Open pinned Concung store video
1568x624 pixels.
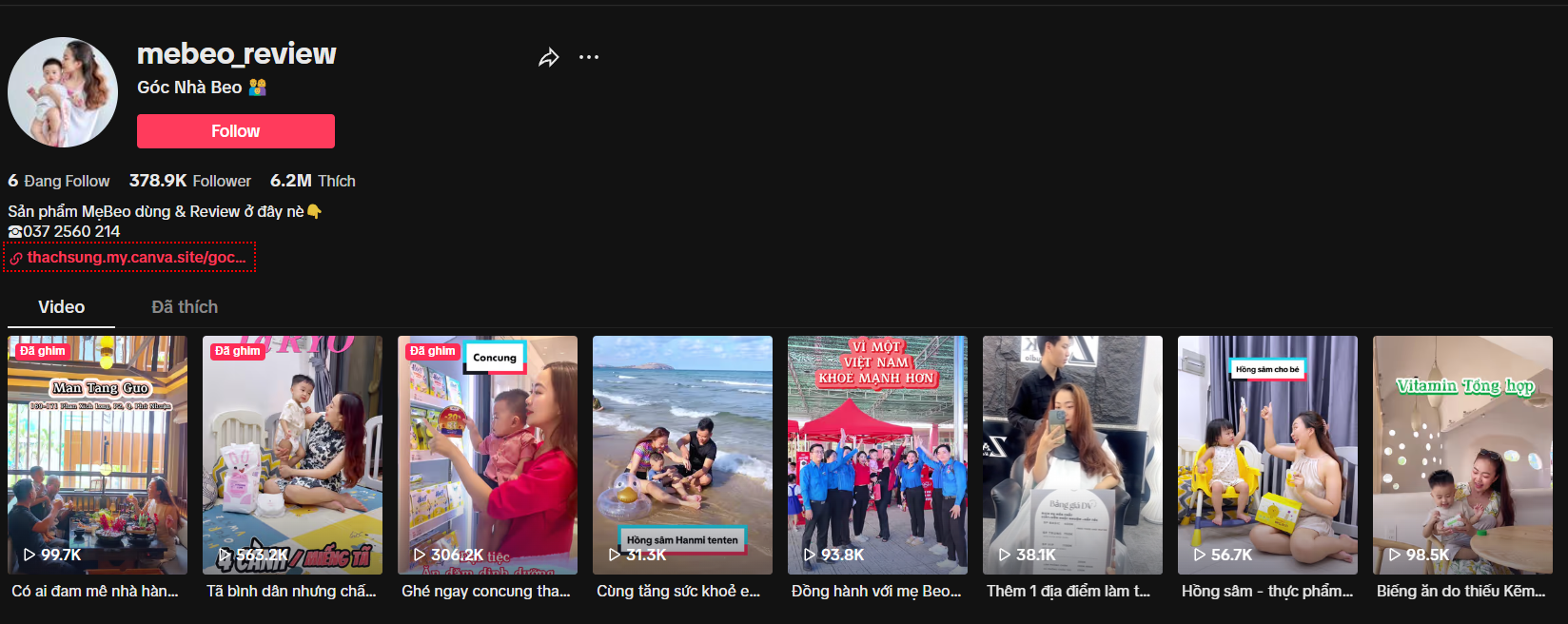point(487,455)
